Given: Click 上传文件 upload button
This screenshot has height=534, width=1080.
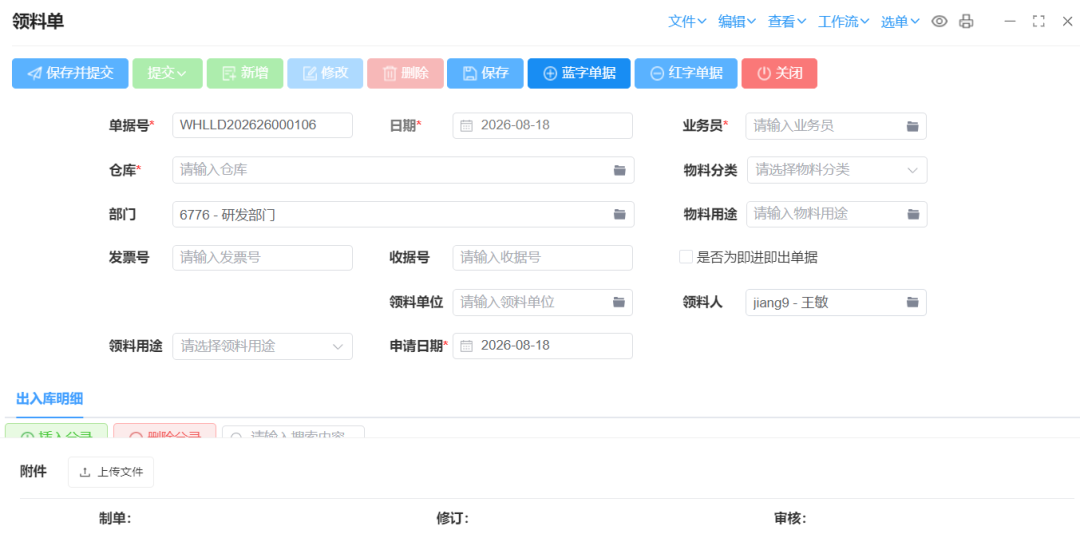Looking at the screenshot, I should pyautogui.click(x=111, y=472).
